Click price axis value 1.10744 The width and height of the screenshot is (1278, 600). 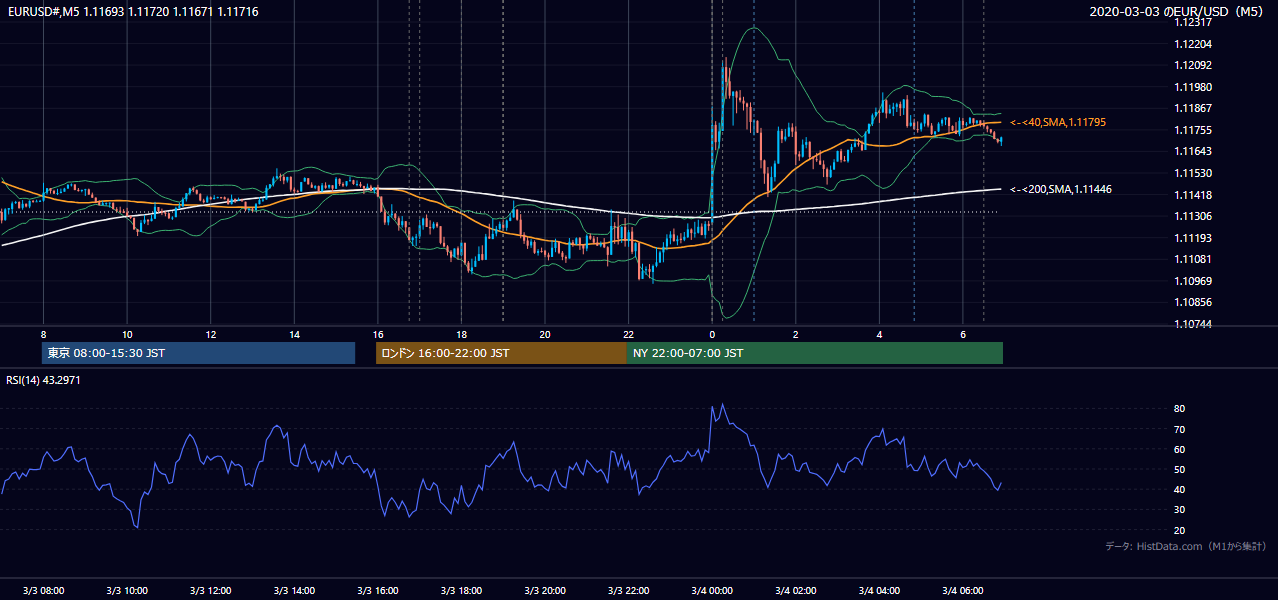1192,324
